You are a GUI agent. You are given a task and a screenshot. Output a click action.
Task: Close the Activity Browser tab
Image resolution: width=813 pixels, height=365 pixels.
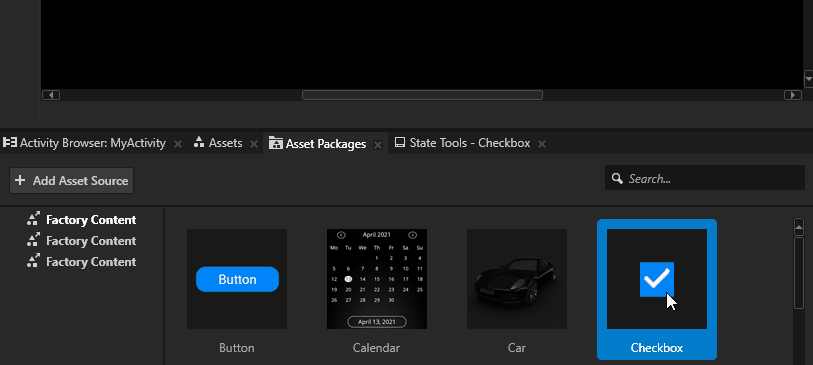click(178, 144)
